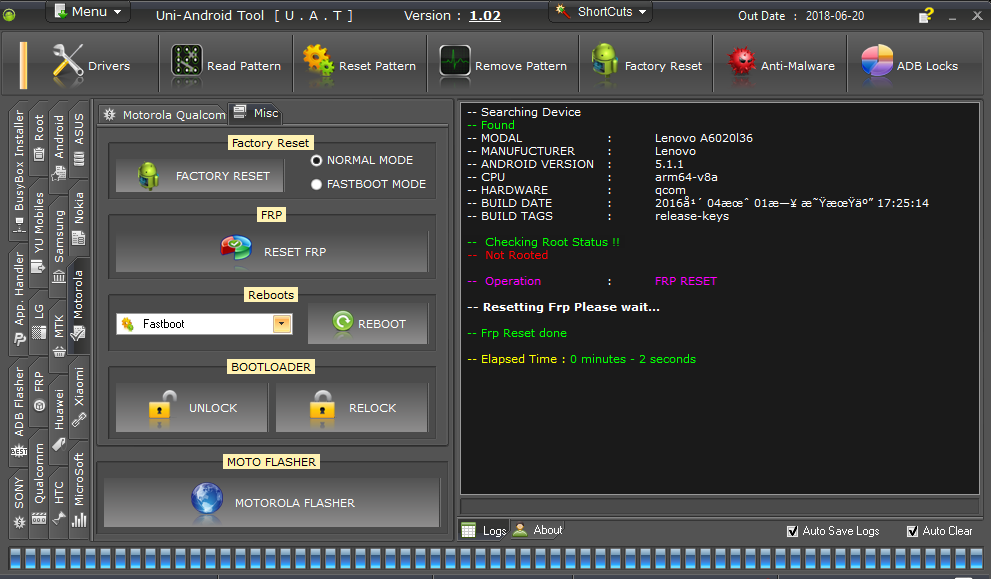This screenshot has width=991, height=579.
Task: Open the Menu dropdown
Action: click(88, 12)
